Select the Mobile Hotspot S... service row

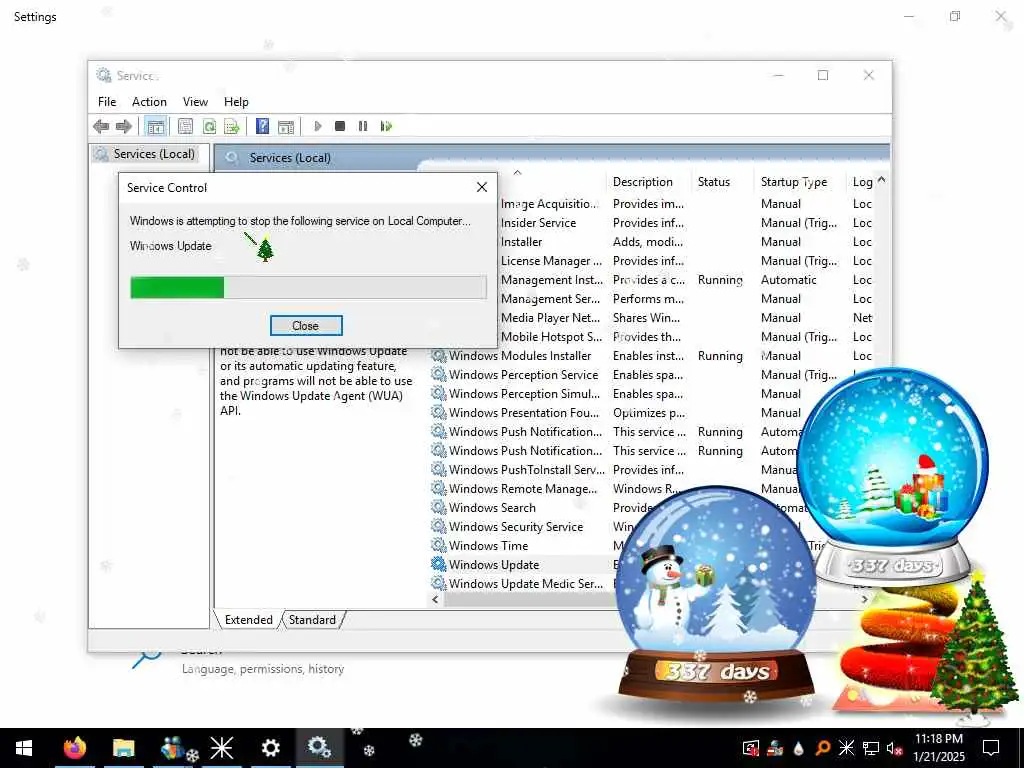click(x=686, y=337)
